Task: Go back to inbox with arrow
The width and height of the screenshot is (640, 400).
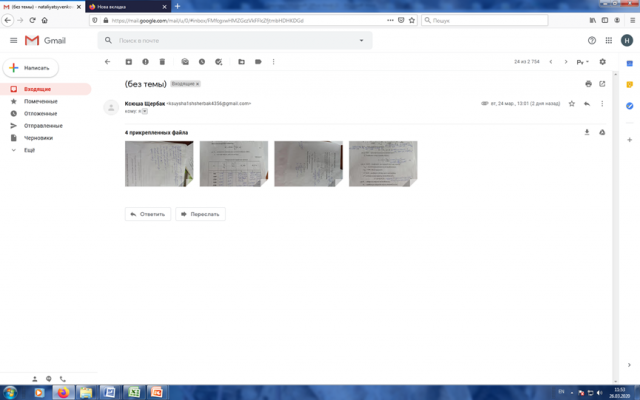Action: pyautogui.click(x=107, y=62)
